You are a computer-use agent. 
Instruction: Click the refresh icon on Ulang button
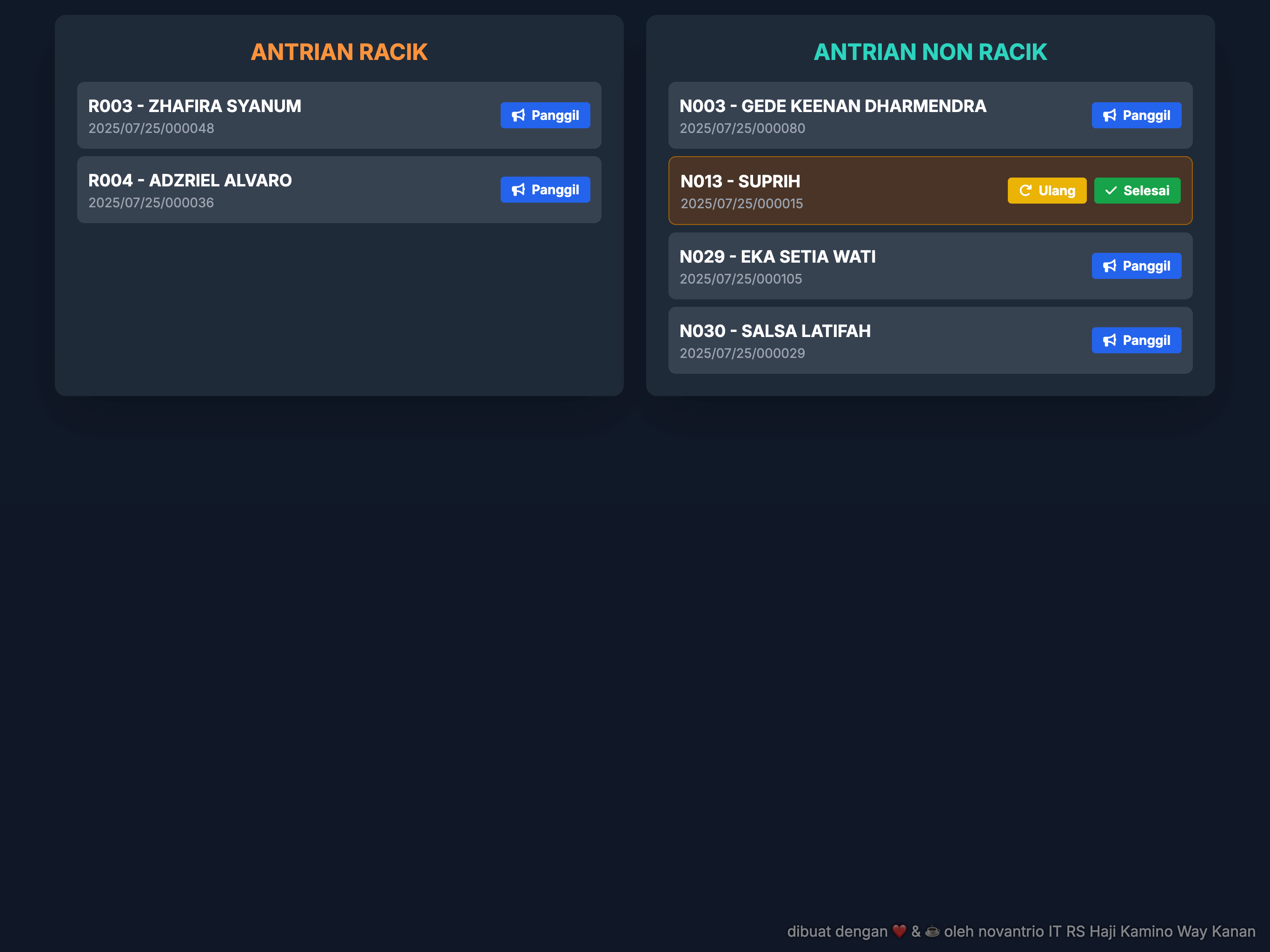click(x=1025, y=191)
